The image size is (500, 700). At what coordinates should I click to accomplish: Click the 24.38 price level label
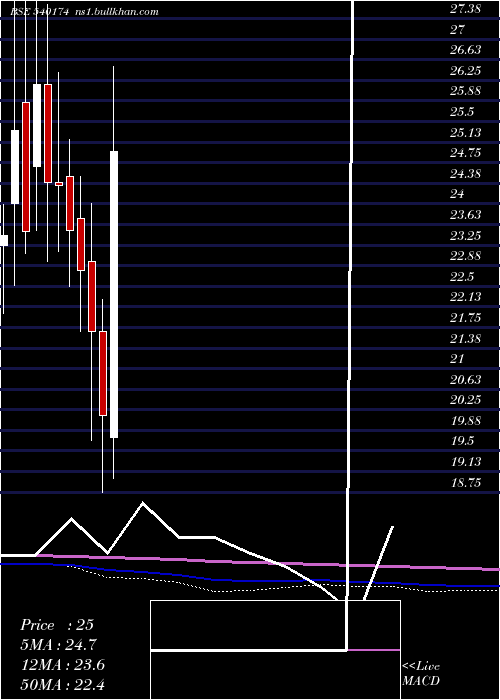(465, 173)
